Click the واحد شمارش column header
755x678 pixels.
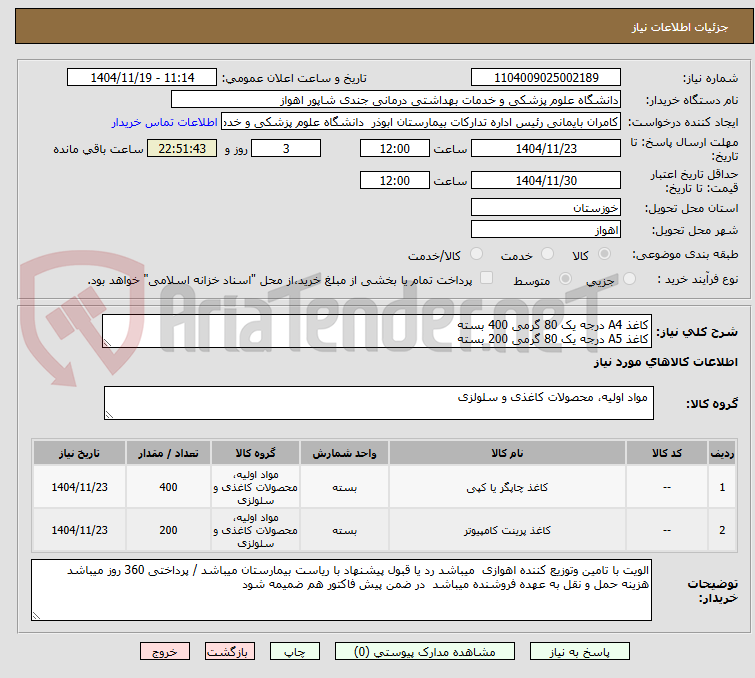pyautogui.click(x=344, y=453)
